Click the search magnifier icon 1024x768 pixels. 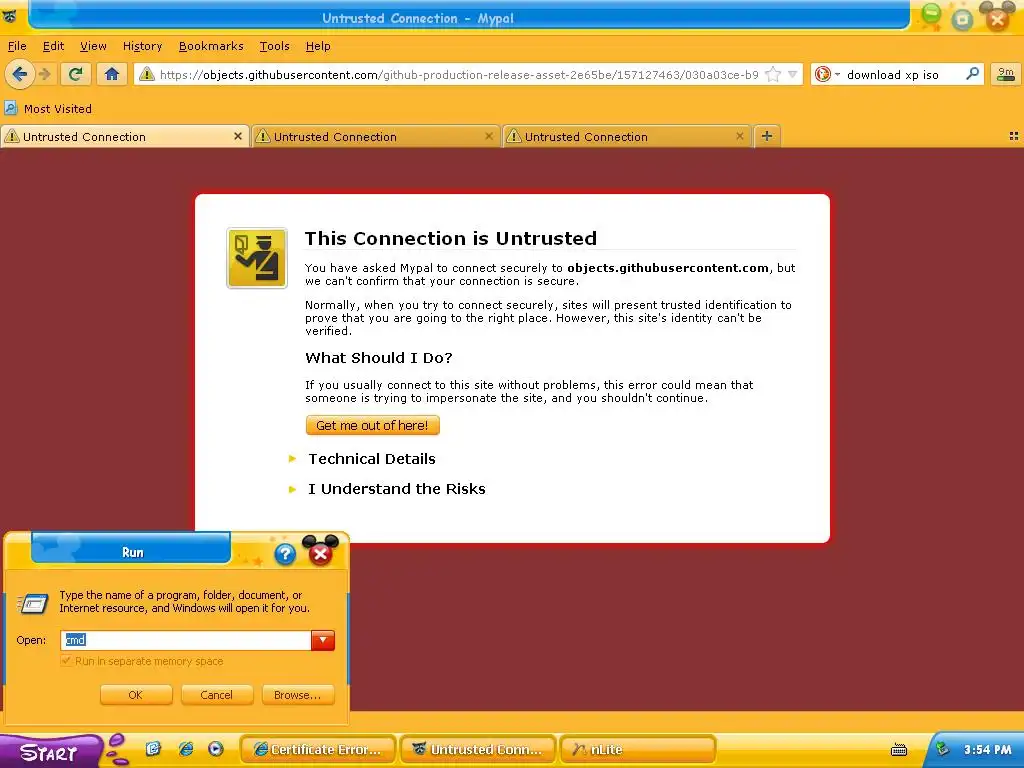coord(972,74)
